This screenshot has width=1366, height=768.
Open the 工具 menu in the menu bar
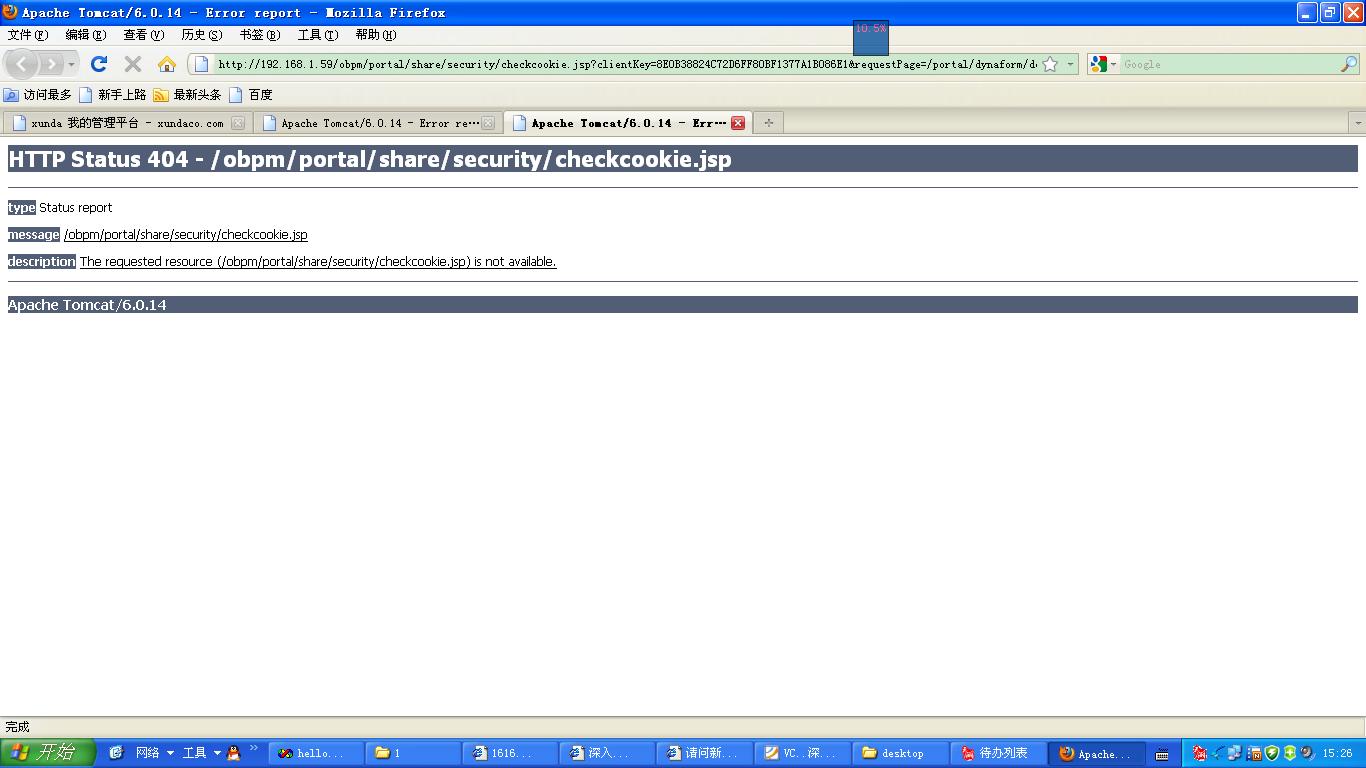(x=317, y=35)
